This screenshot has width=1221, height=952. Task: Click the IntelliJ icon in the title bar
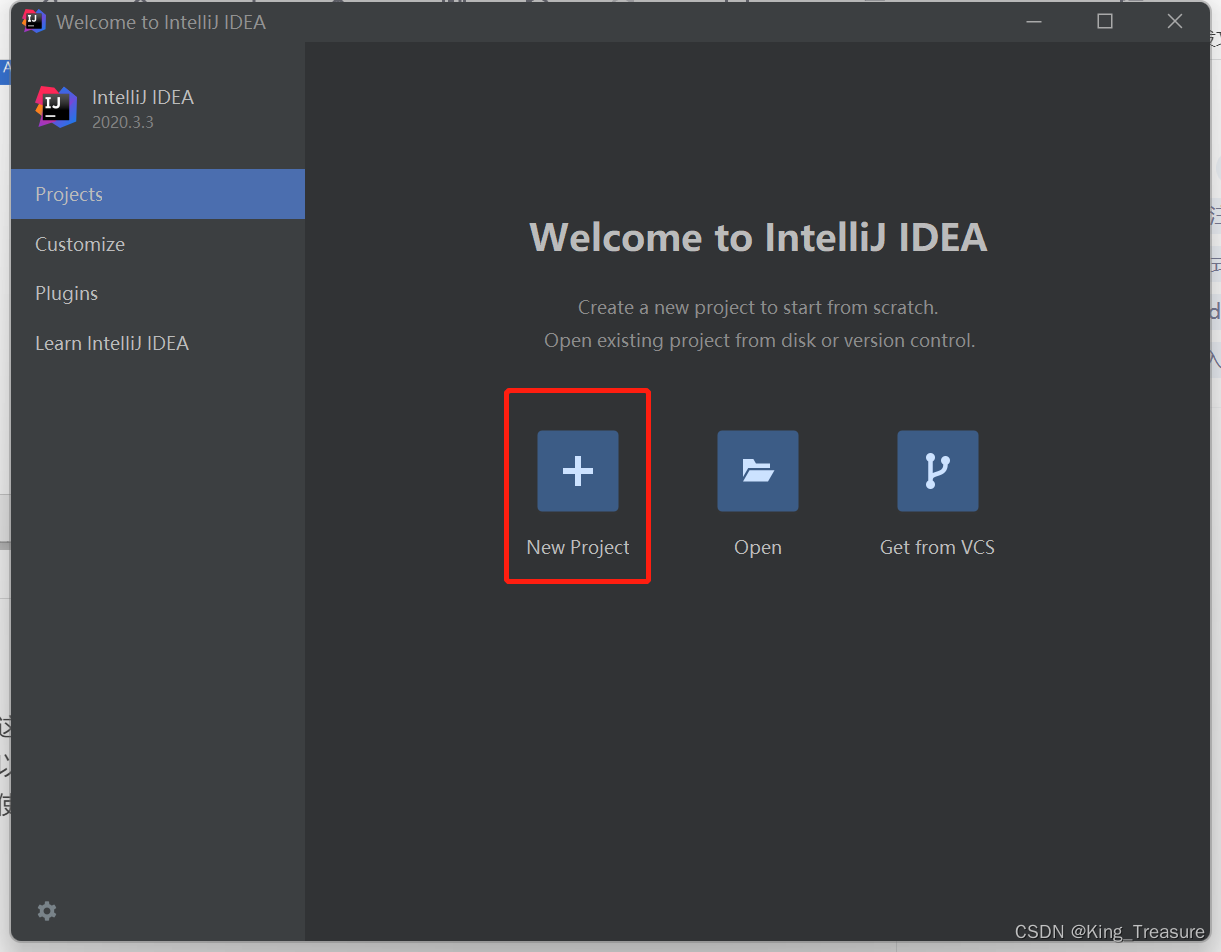coord(34,21)
